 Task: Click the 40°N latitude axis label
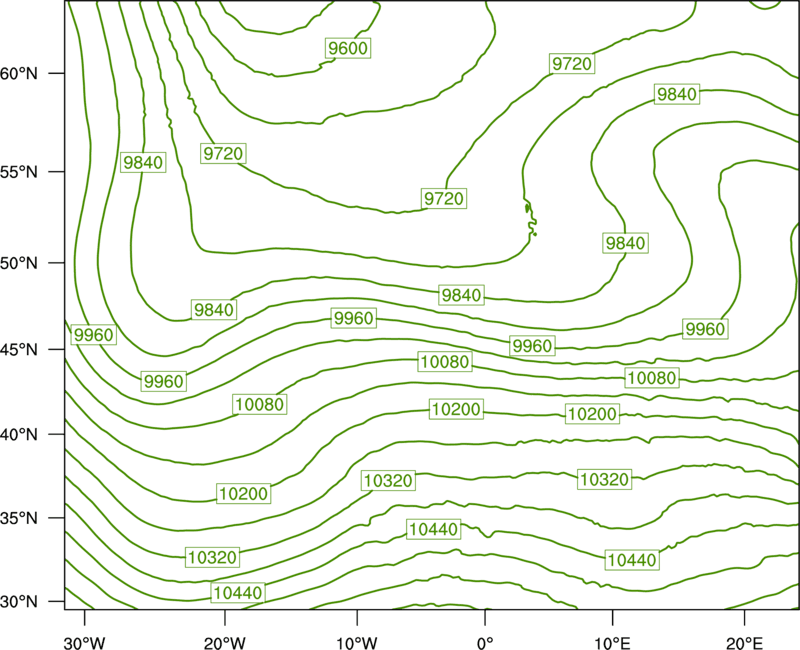pyautogui.click(x=19, y=435)
